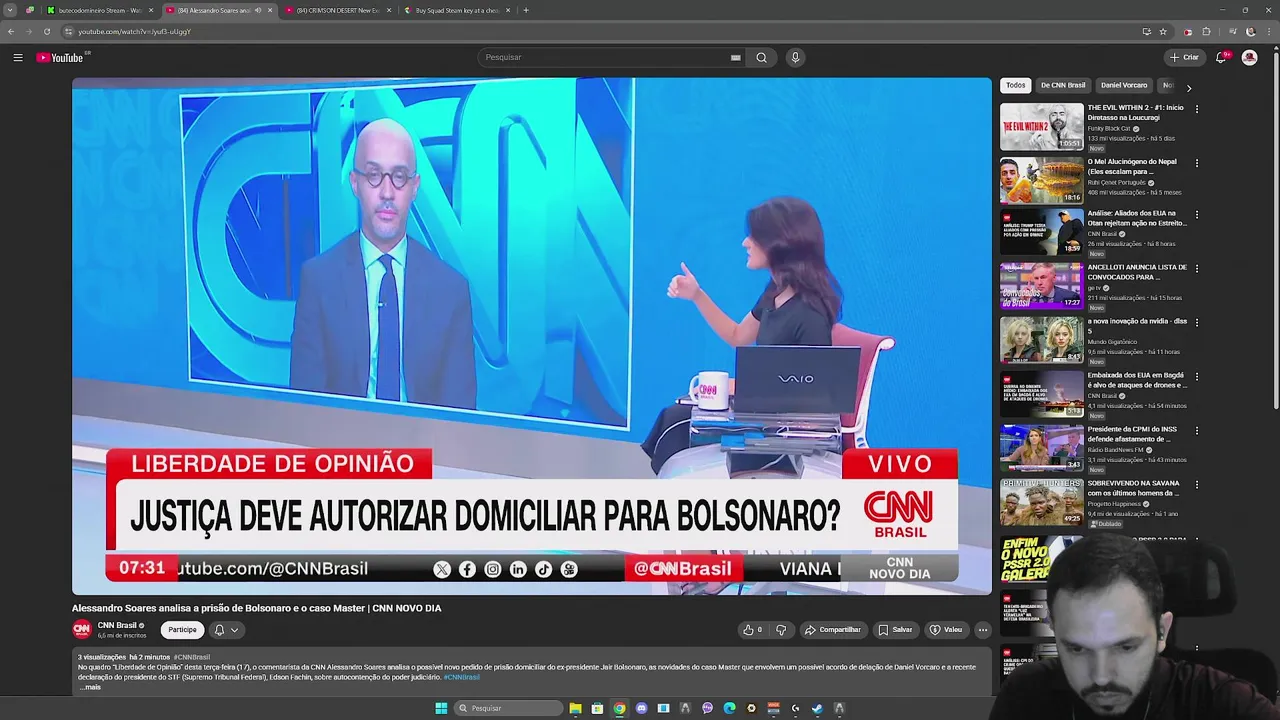
Task: Open the Windows Start menu
Action: [441, 708]
